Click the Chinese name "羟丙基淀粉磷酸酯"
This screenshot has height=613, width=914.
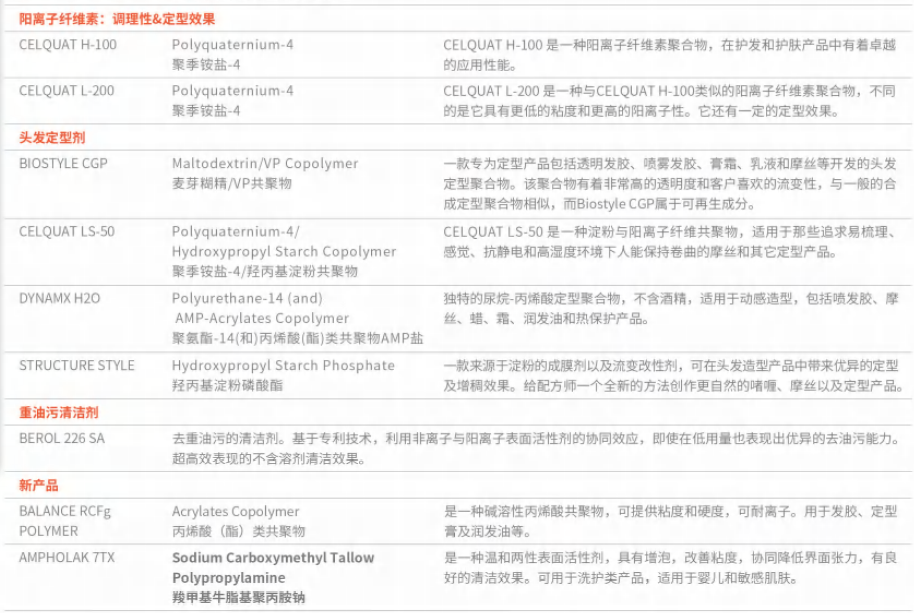tap(227, 386)
